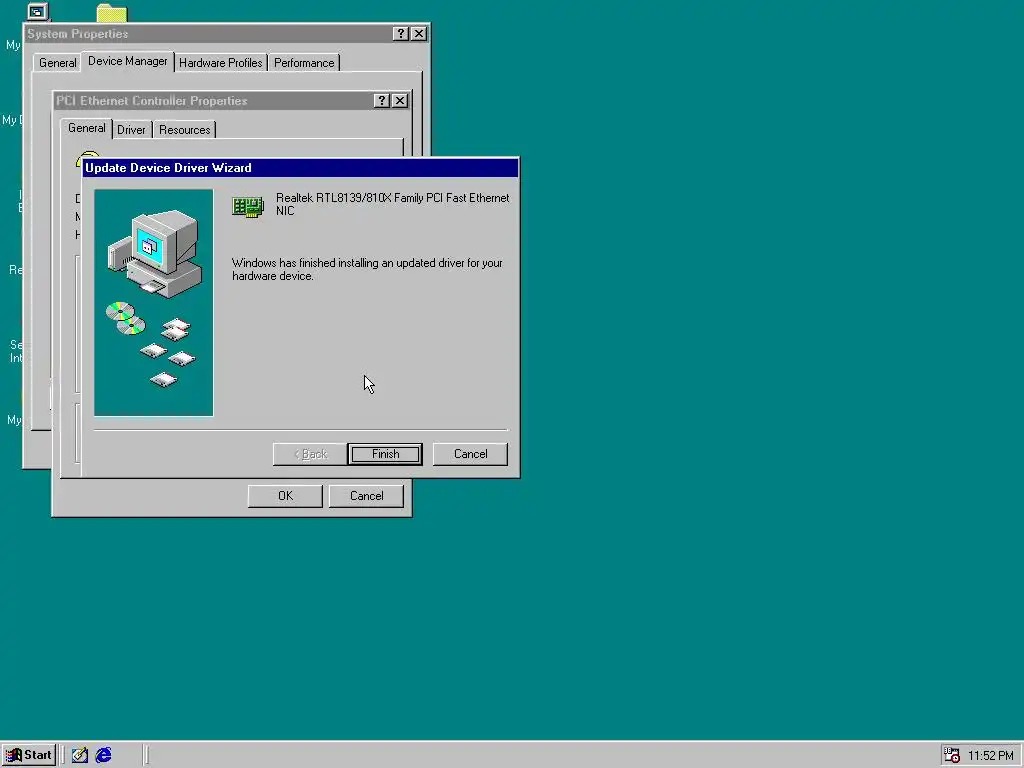The image size is (1024, 768).
Task: Click the notepad-and-pencil Quick Launch icon
Action: (x=80, y=755)
